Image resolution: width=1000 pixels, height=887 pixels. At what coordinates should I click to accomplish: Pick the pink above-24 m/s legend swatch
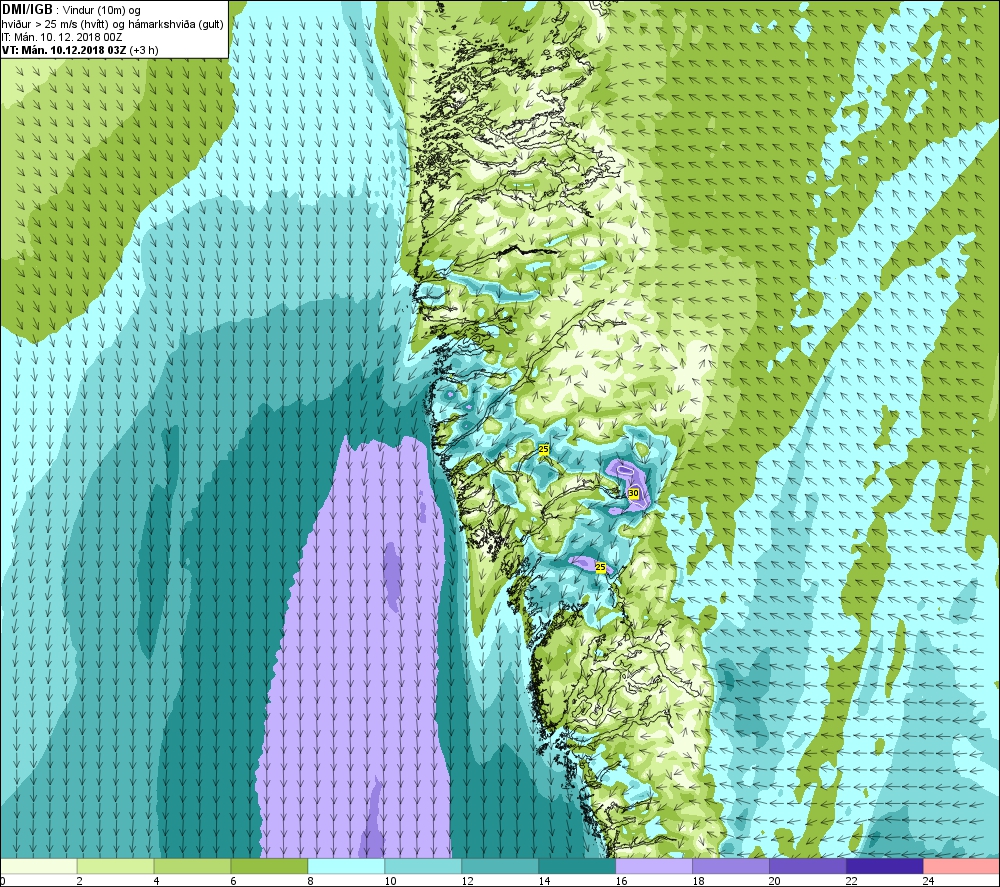coord(962,866)
